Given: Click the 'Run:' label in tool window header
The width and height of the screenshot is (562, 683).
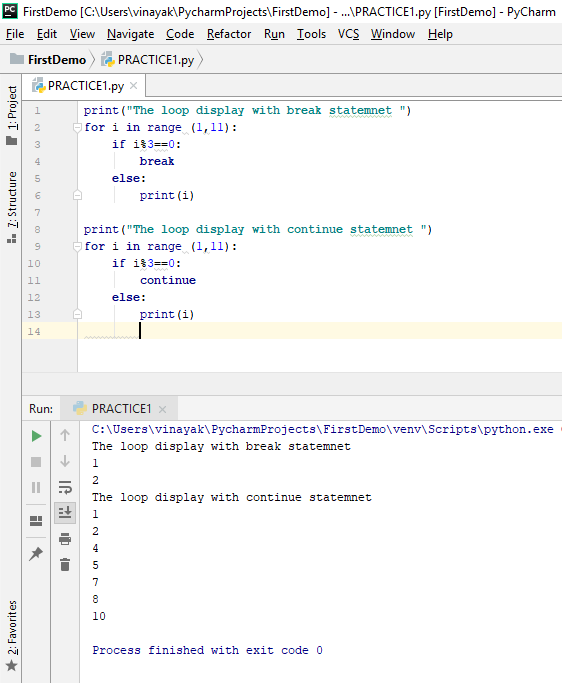Looking at the screenshot, I should [x=41, y=409].
